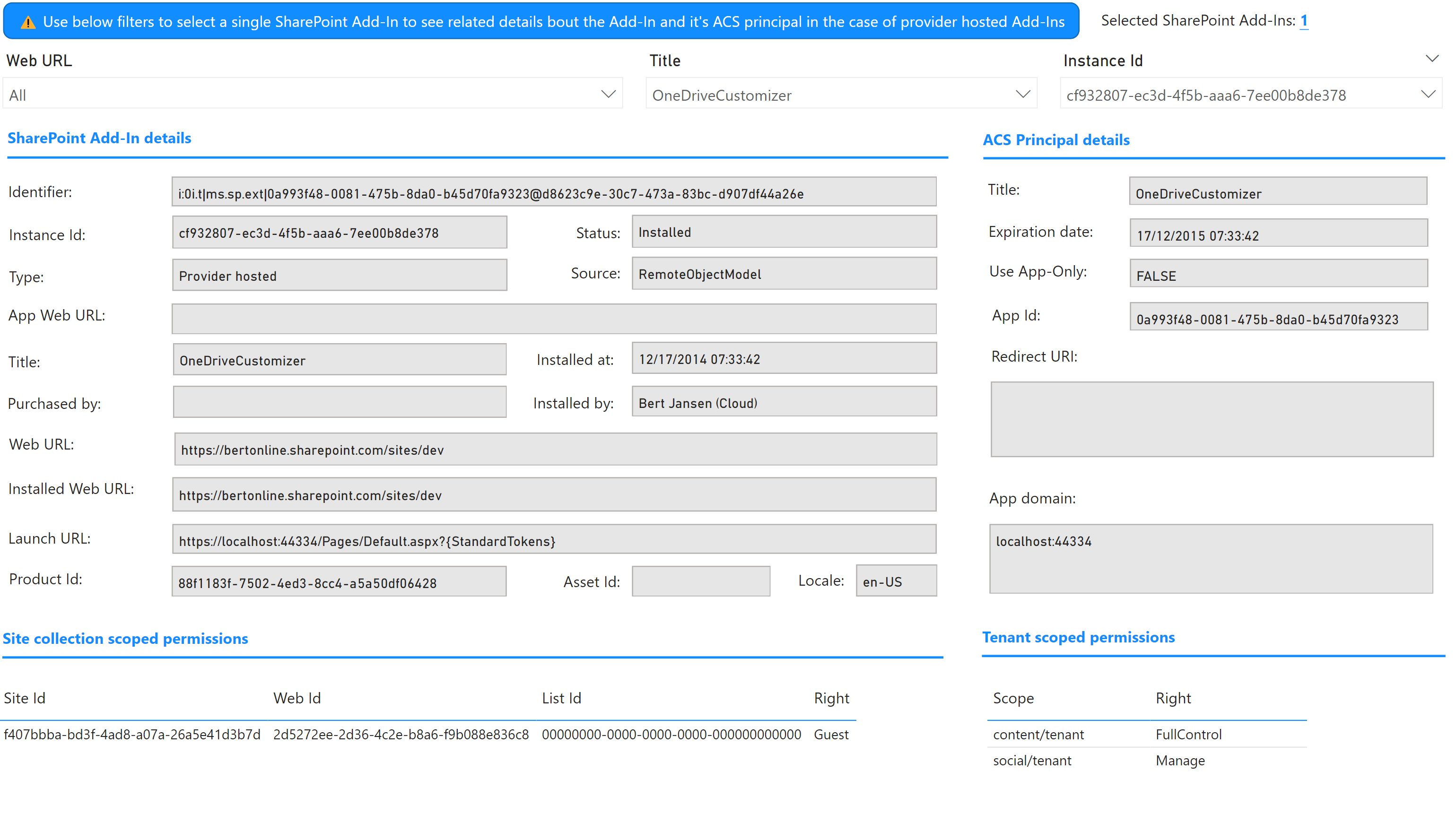Click the Expiration date field
Image resolution: width=1456 pixels, height=814 pixels.
tap(1279, 234)
